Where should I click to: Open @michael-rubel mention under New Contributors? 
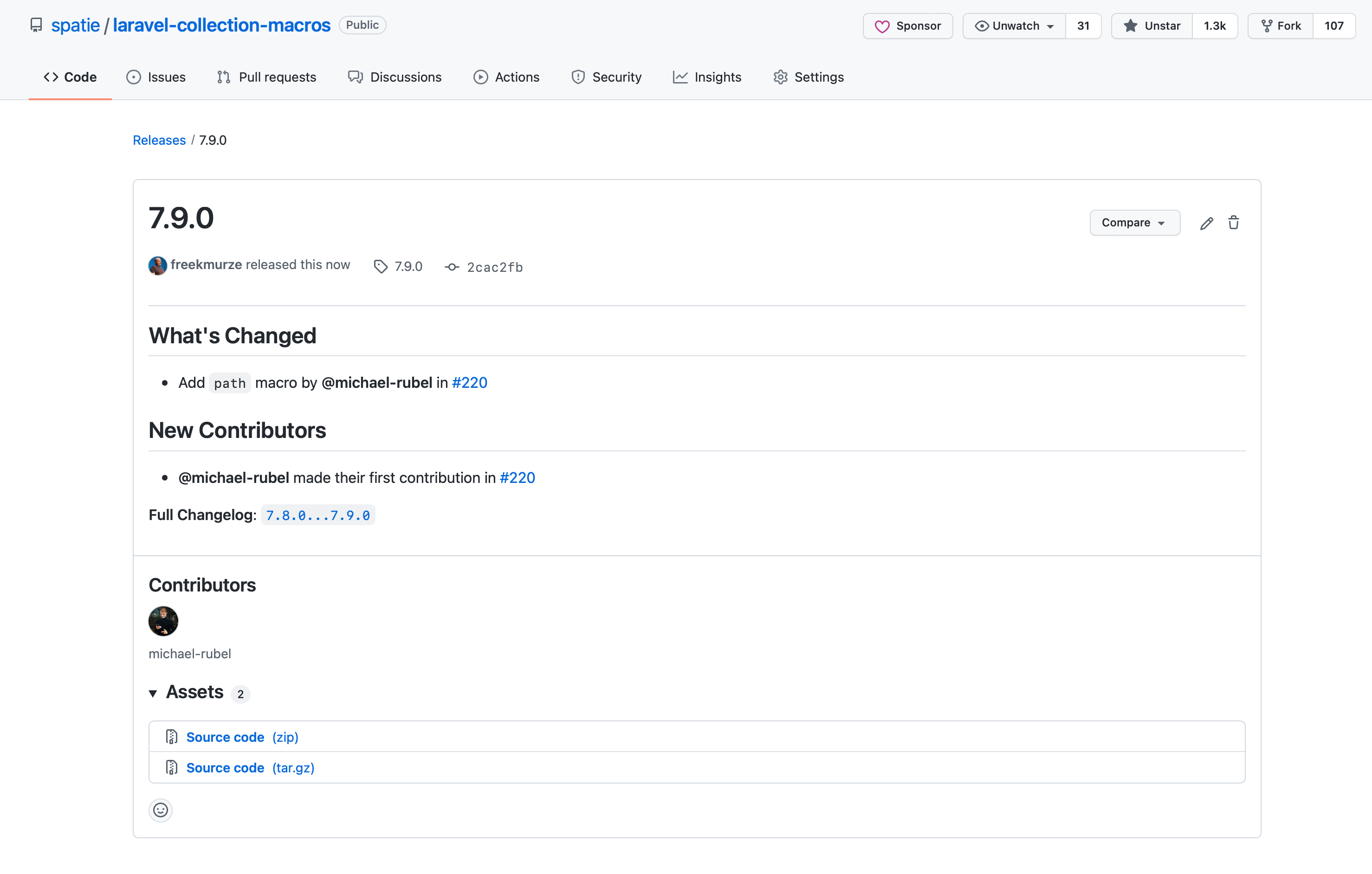[233, 478]
